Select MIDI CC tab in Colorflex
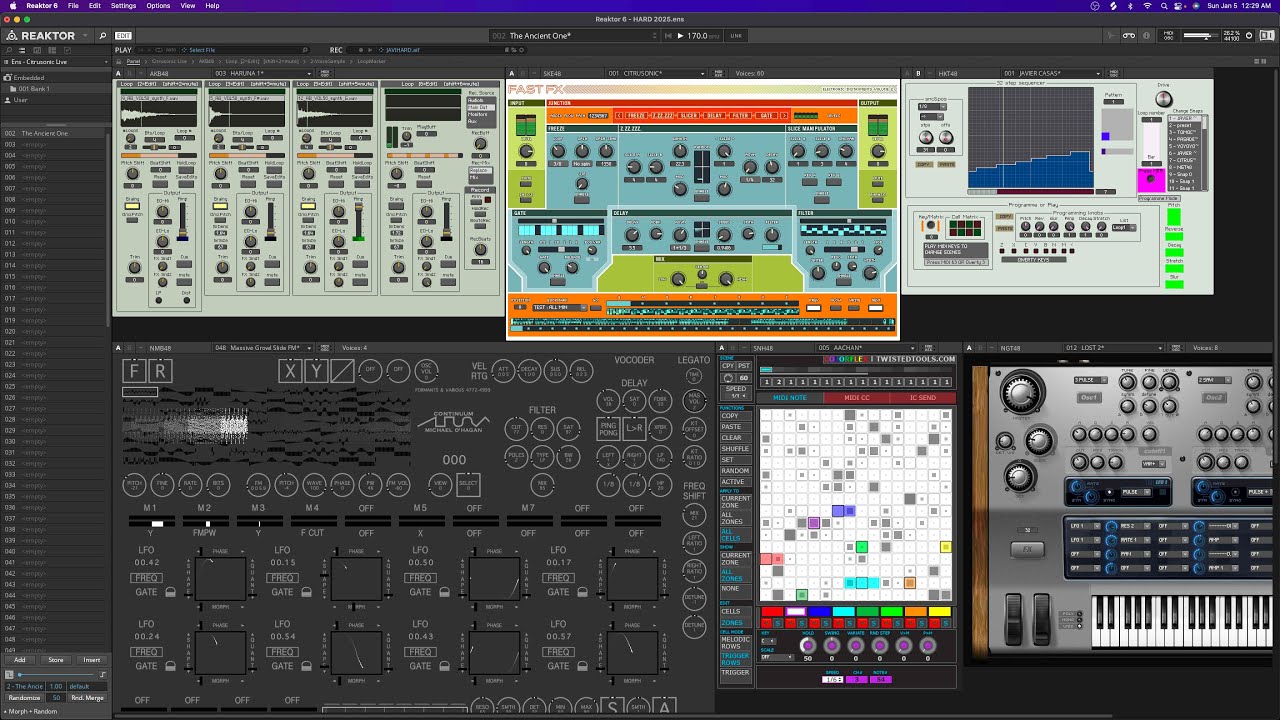1280x720 pixels. click(x=857, y=398)
